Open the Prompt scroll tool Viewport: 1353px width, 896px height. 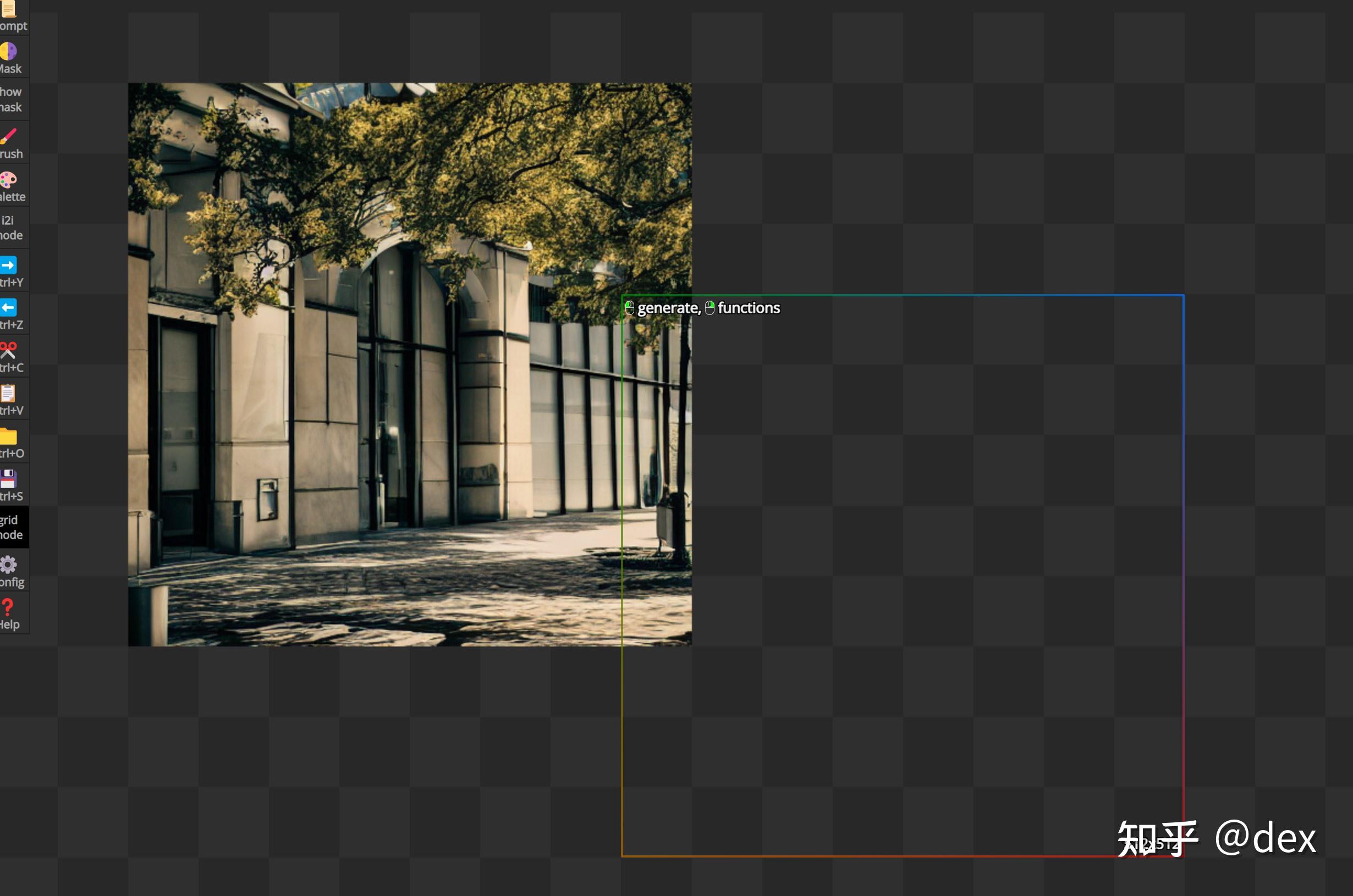tap(10, 16)
